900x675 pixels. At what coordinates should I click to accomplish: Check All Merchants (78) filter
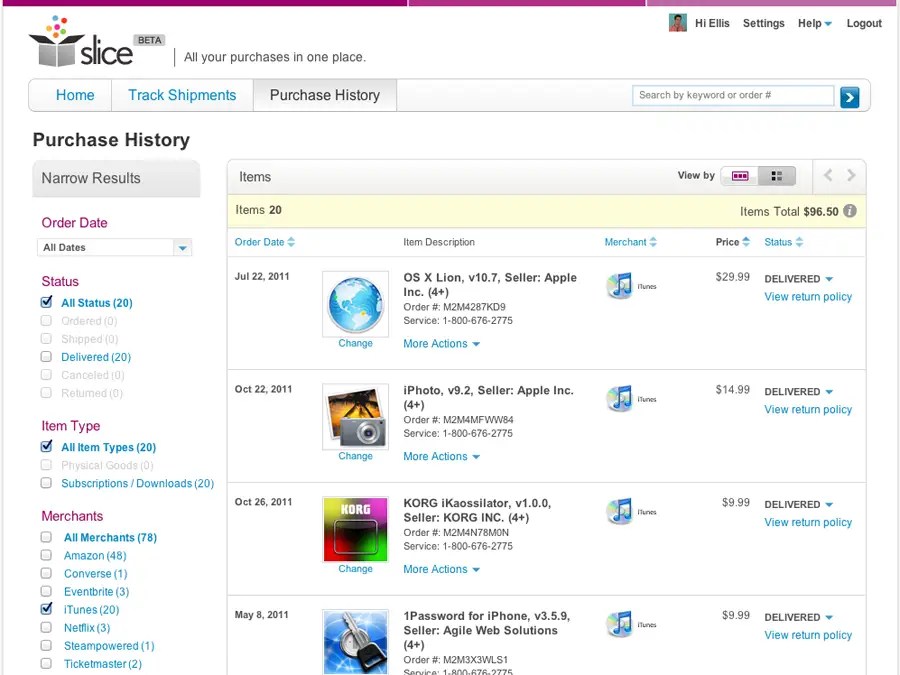point(46,537)
